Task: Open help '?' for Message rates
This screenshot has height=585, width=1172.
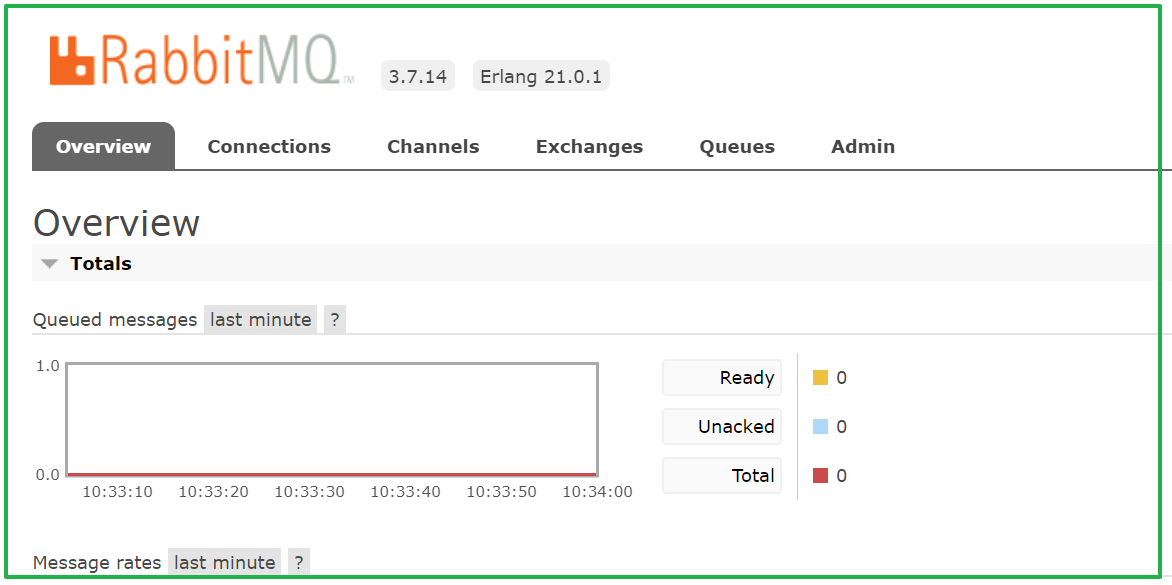Action: coord(299,563)
